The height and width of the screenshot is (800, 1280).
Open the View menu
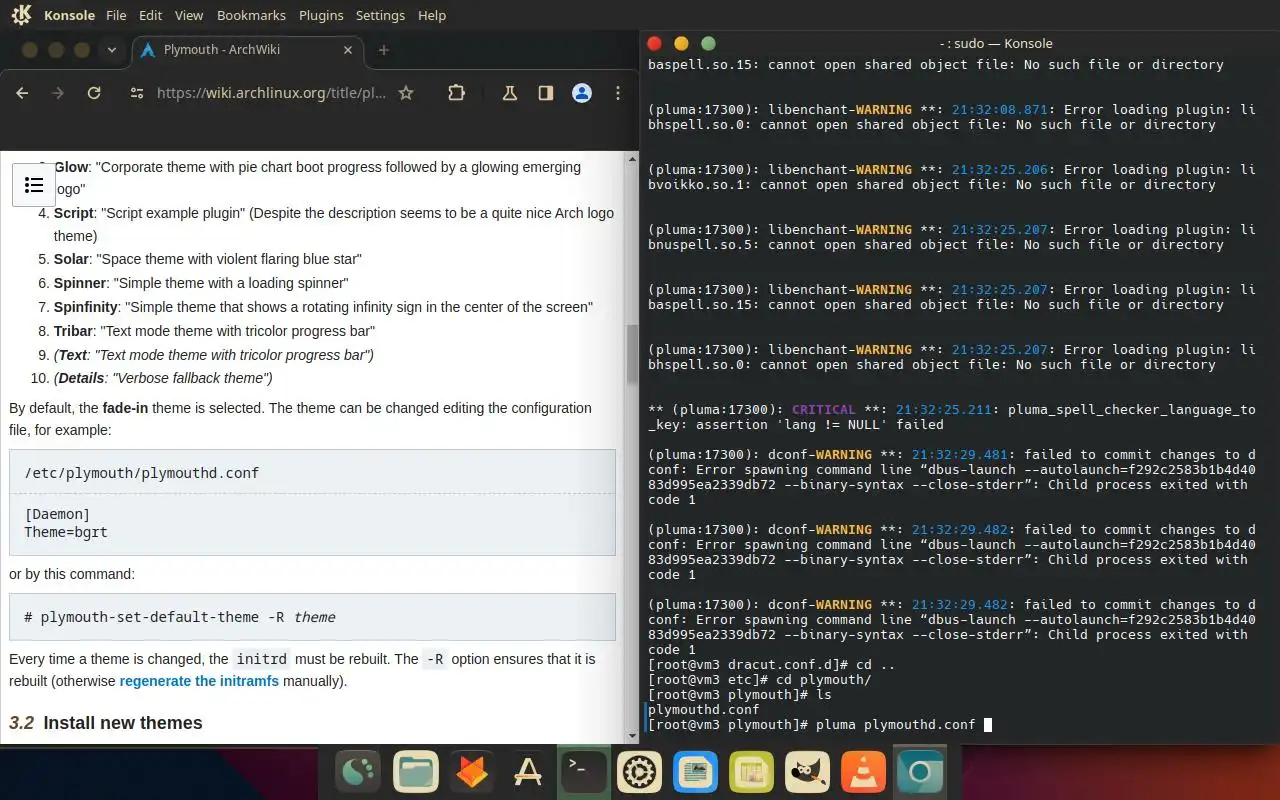tap(189, 15)
